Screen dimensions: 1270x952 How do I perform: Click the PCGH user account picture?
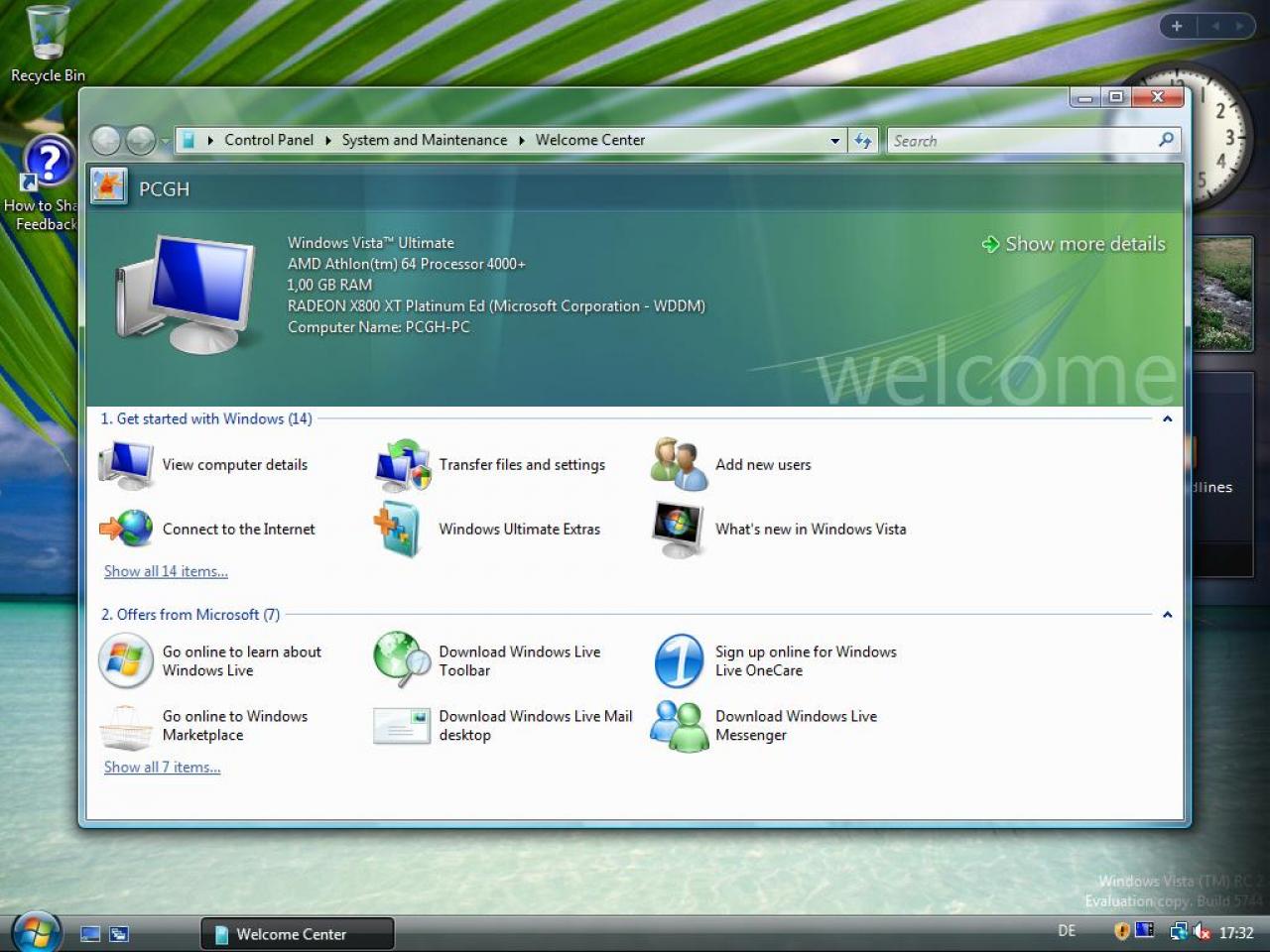(108, 186)
